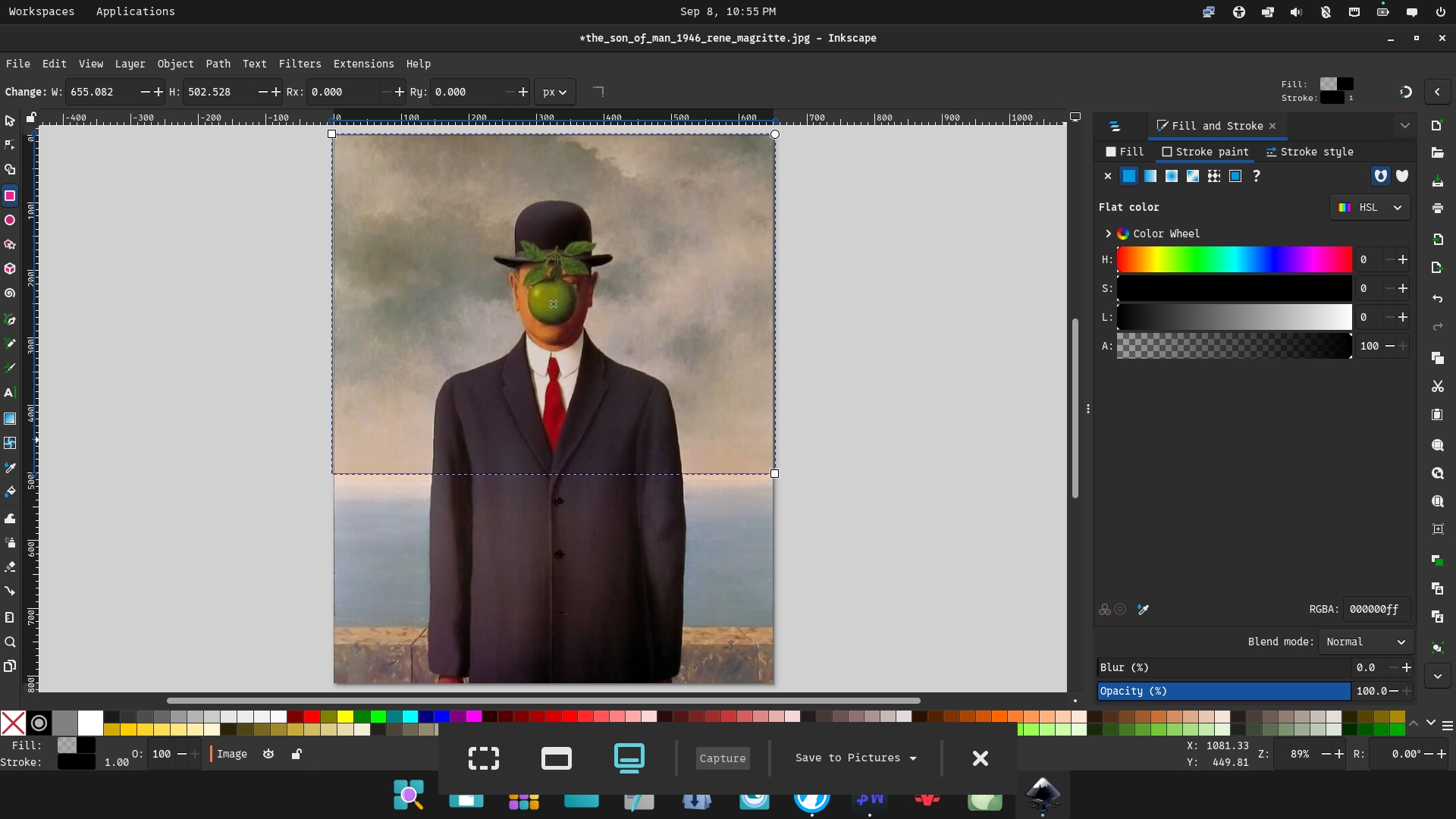Toggle layer visibility eye in status bar
This screenshot has width=1456, height=819.
tap(268, 754)
